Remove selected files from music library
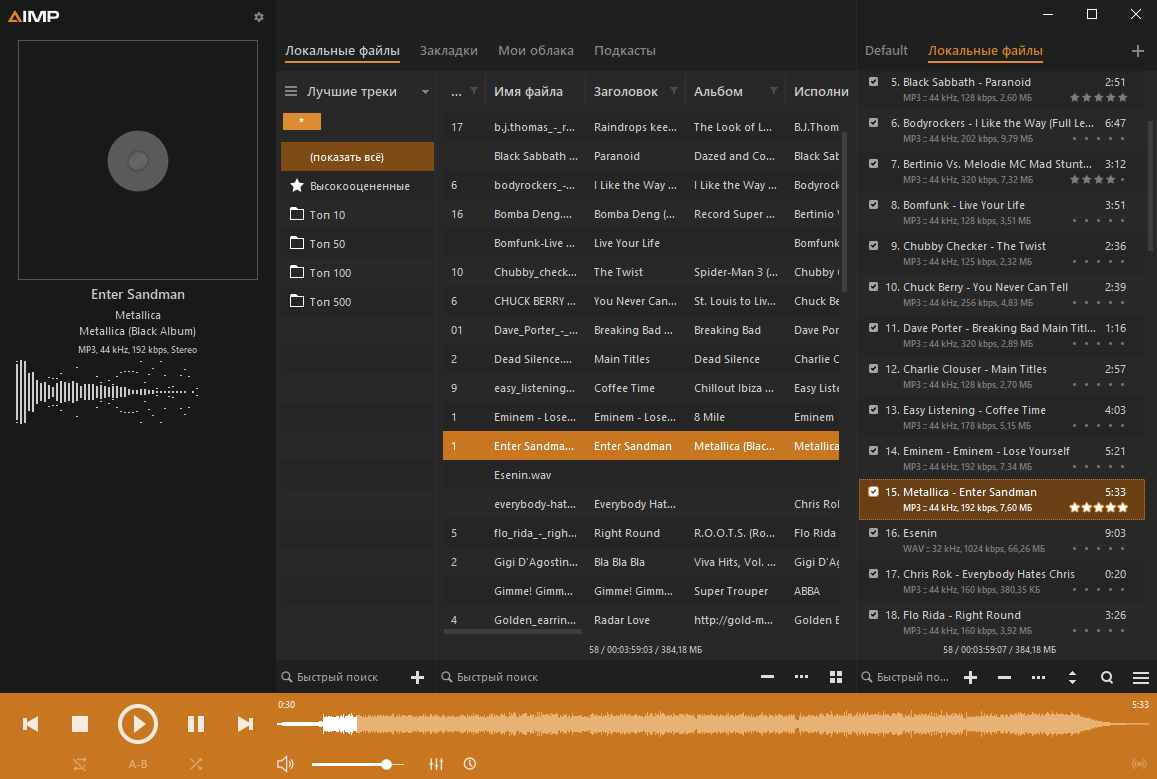 tap(767, 677)
